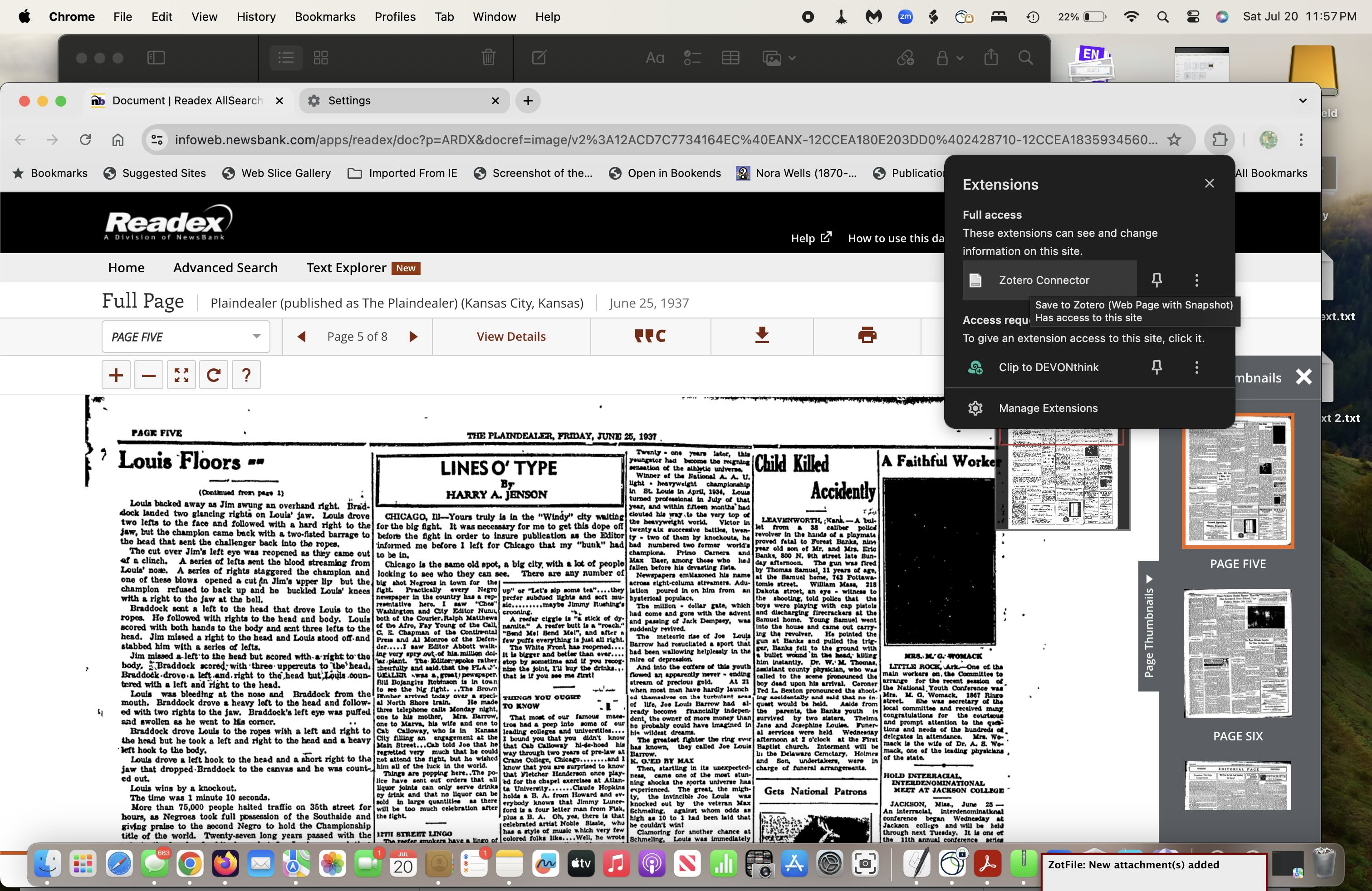Pin the Zotero Connector extension
The width and height of the screenshot is (1372, 891).
tap(1156, 280)
